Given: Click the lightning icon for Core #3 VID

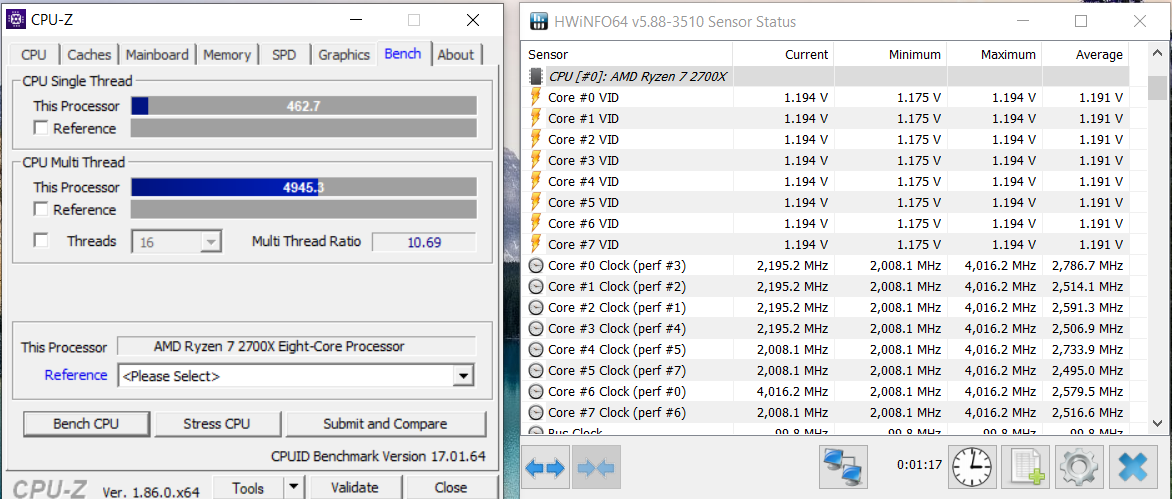Looking at the screenshot, I should (536, 160).
